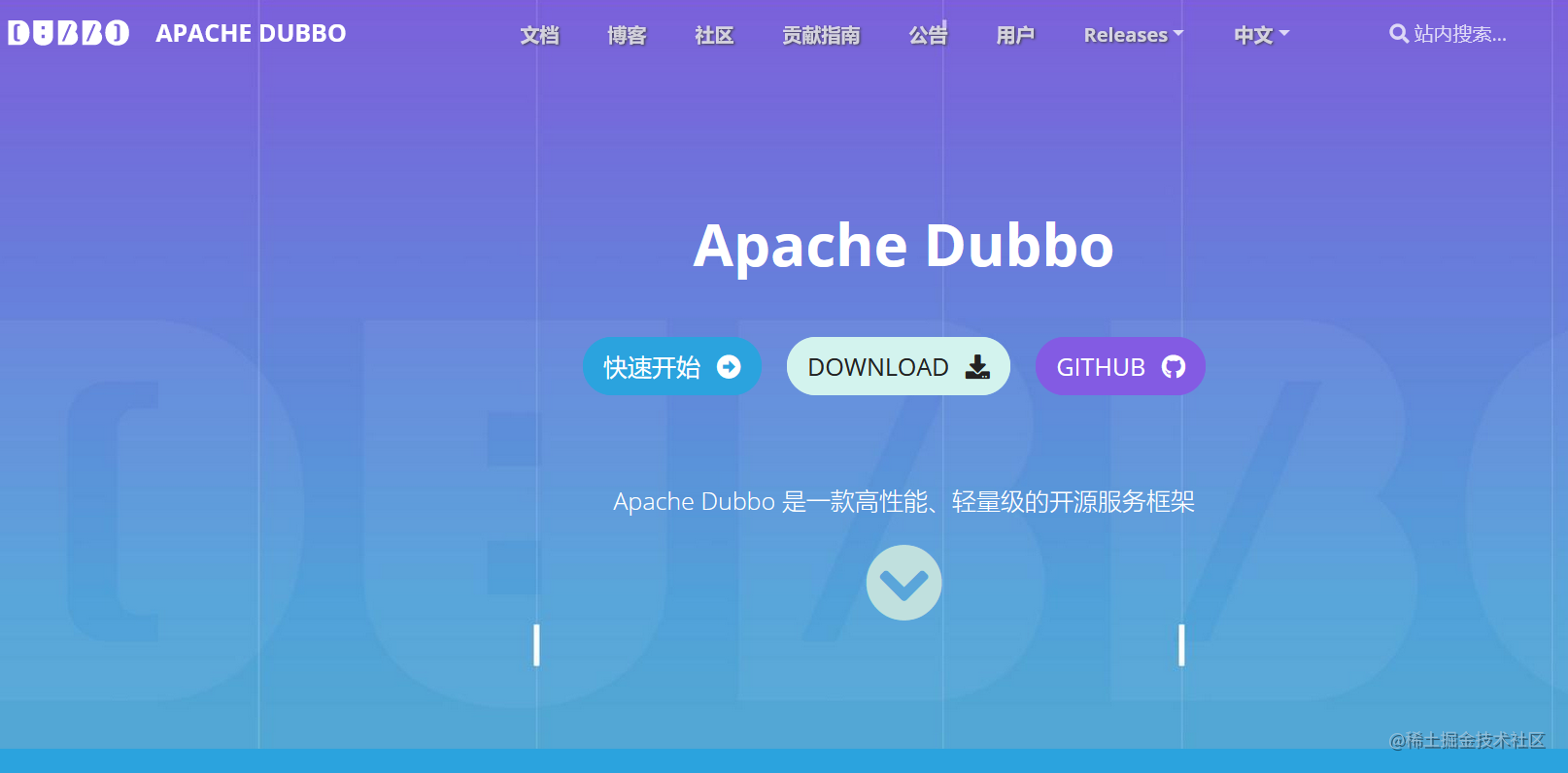Open the 文档 menu item
The width and height of the screenshot is (1568, 773).
pyautogui.click(x=539, y=35)
